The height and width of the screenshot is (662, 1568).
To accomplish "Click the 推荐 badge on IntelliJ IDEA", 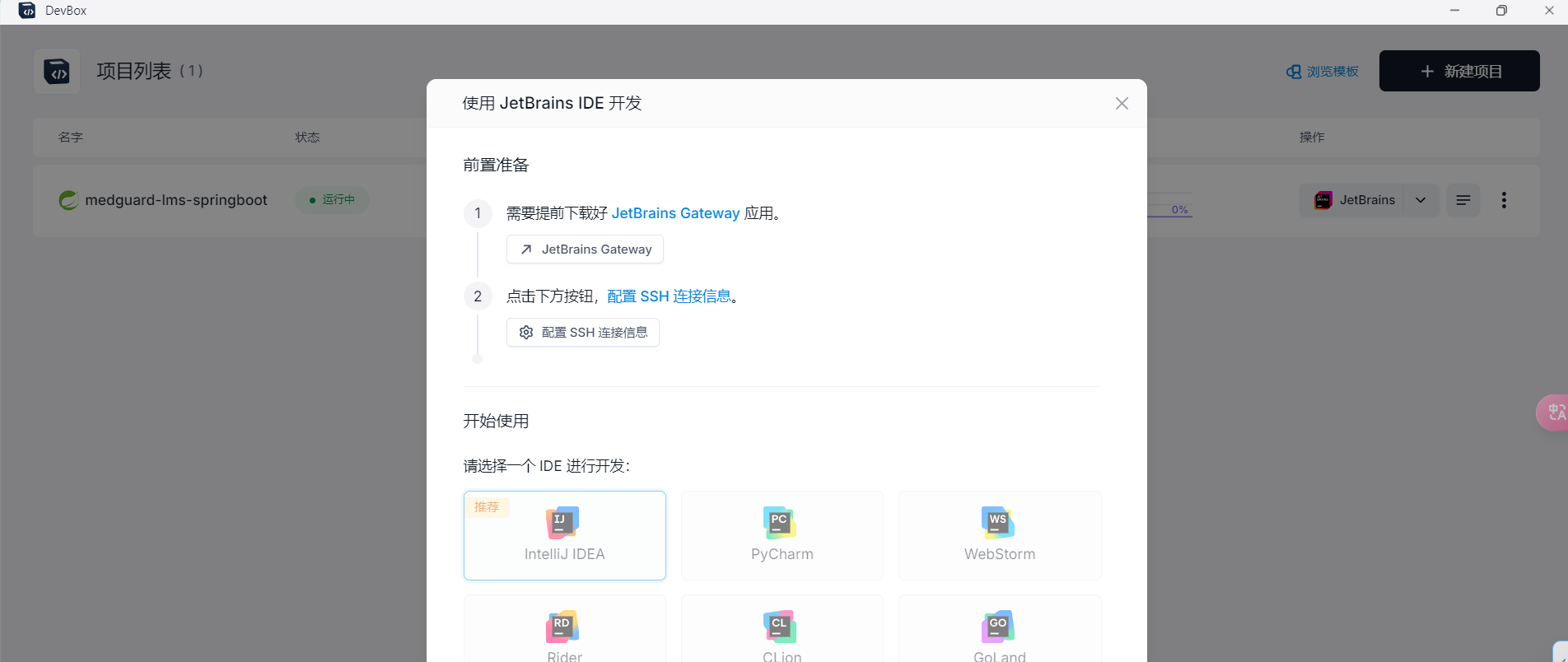I will coord(487,507).
